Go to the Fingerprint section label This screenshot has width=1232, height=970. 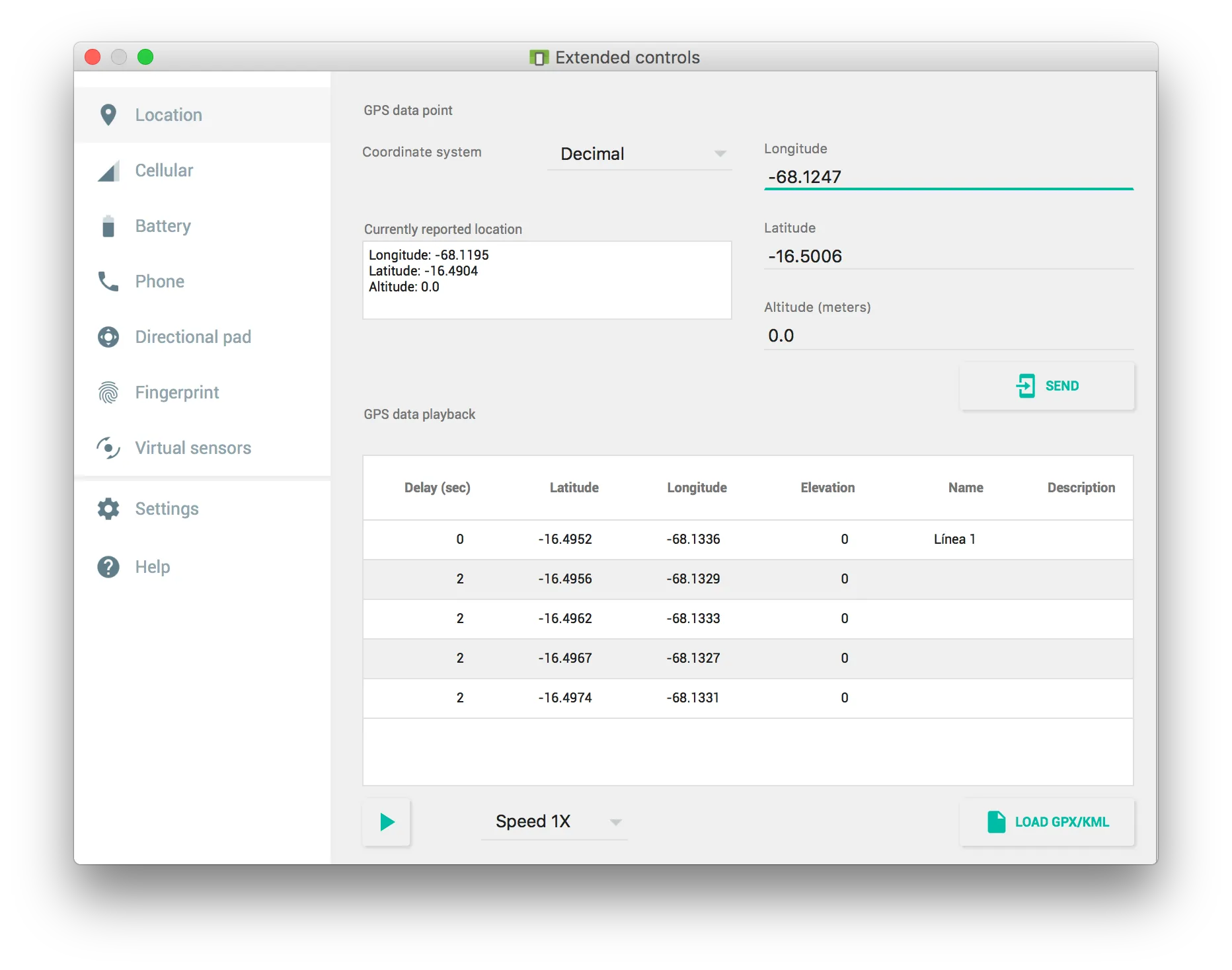[177, 392]
